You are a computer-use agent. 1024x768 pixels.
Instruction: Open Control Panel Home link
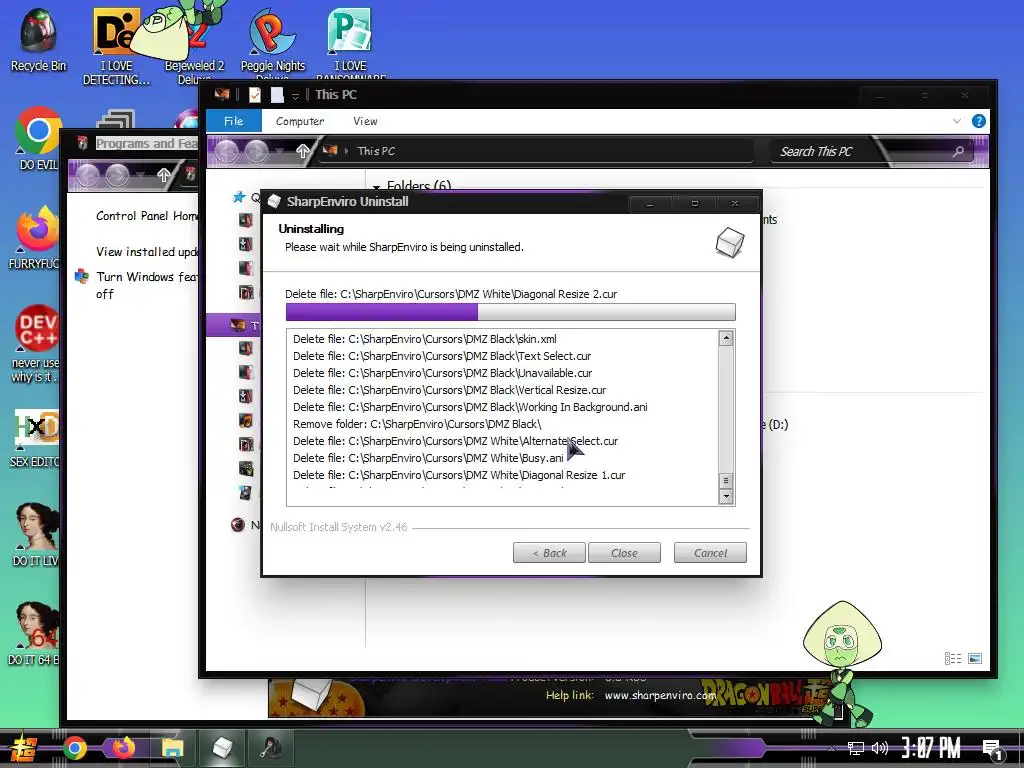(147, 216)
